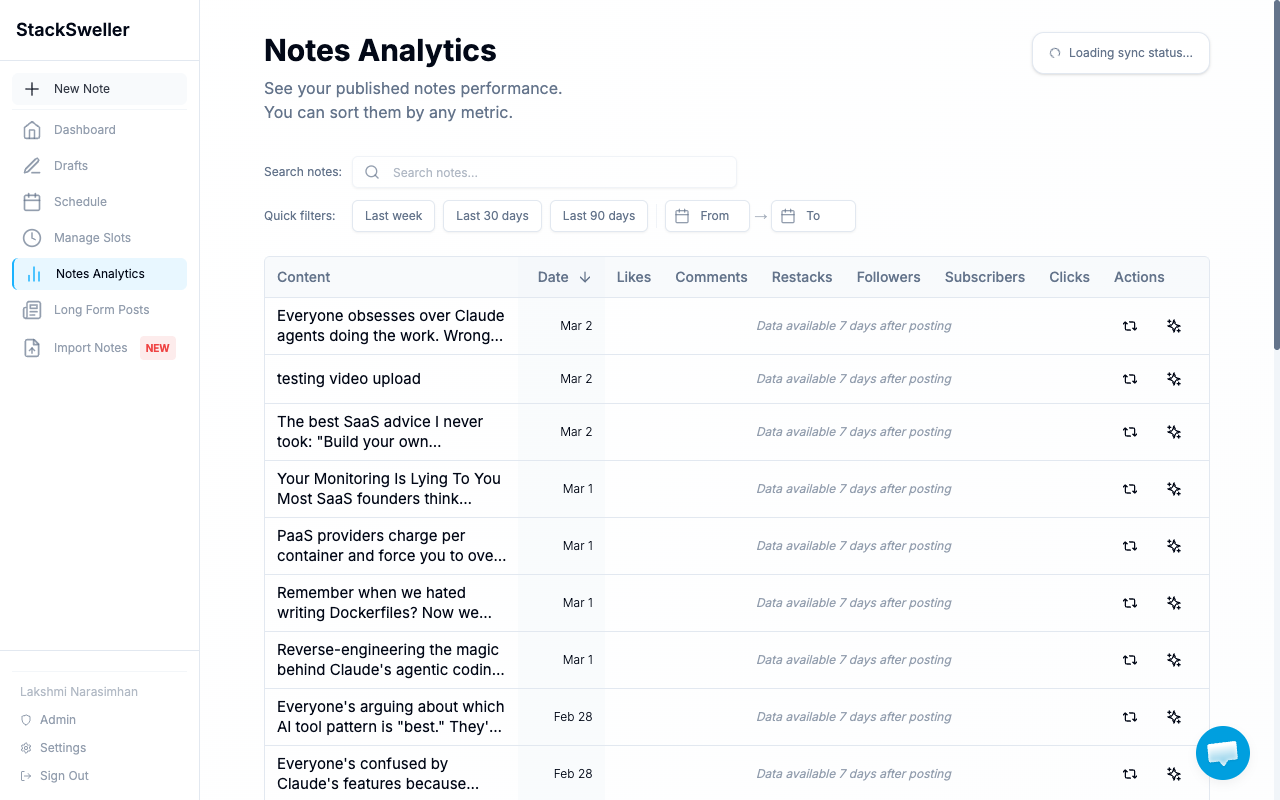Toggle the 'Last week' quick filter
1280x800 pixels.
point(393,216)
